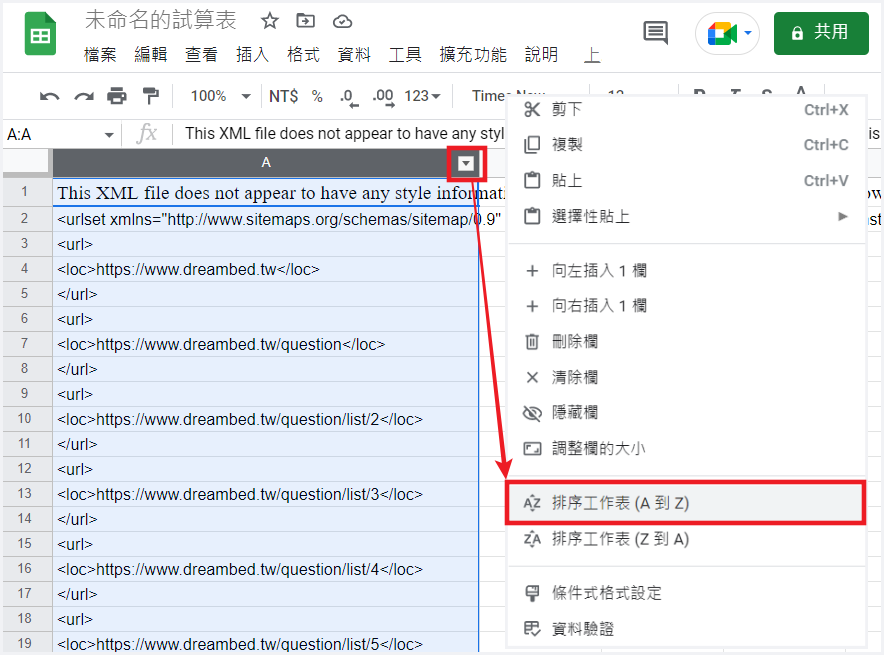
Task: Click the A:A name box field
Action: 60,134
